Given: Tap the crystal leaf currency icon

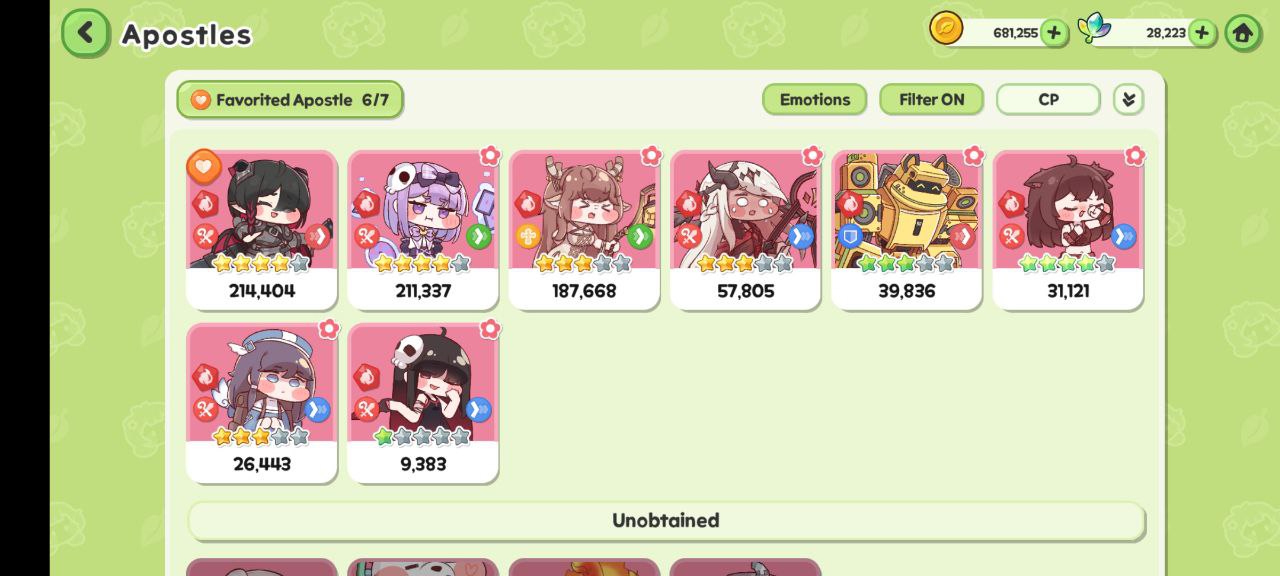Looking at the screenshot, I should coord(1094,28).
